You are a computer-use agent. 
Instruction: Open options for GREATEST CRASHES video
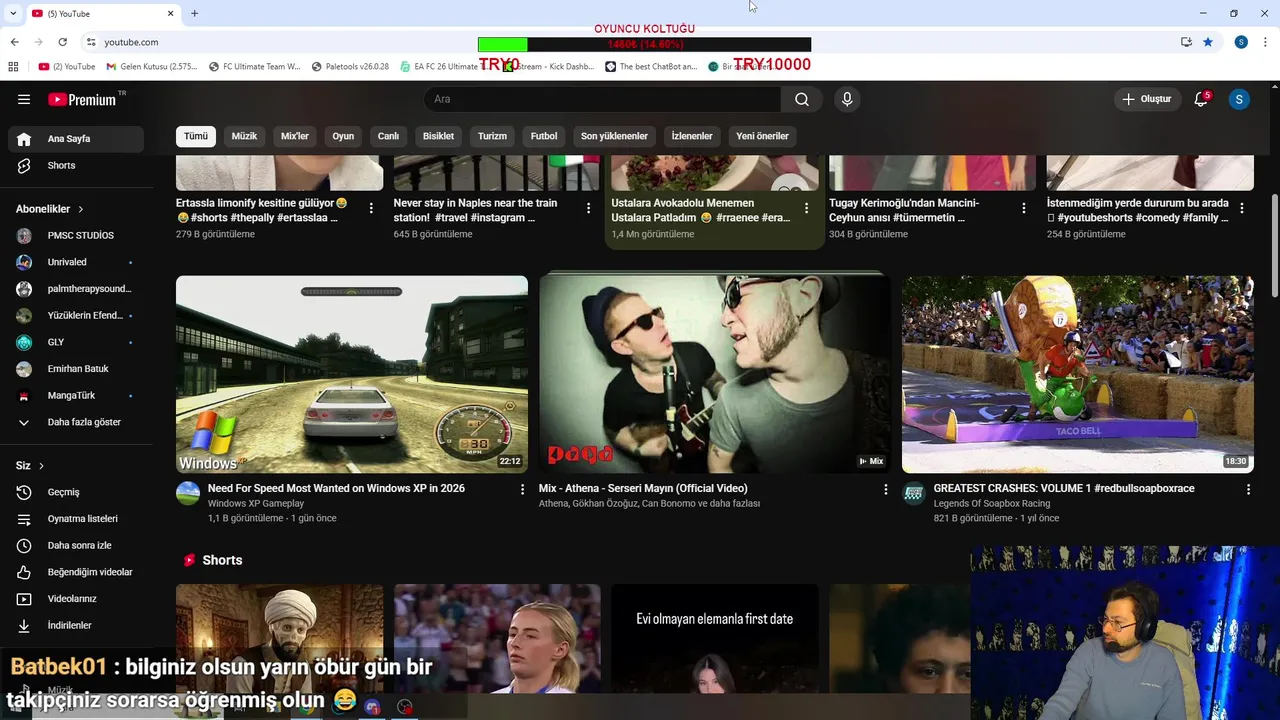pos(1248,489)
